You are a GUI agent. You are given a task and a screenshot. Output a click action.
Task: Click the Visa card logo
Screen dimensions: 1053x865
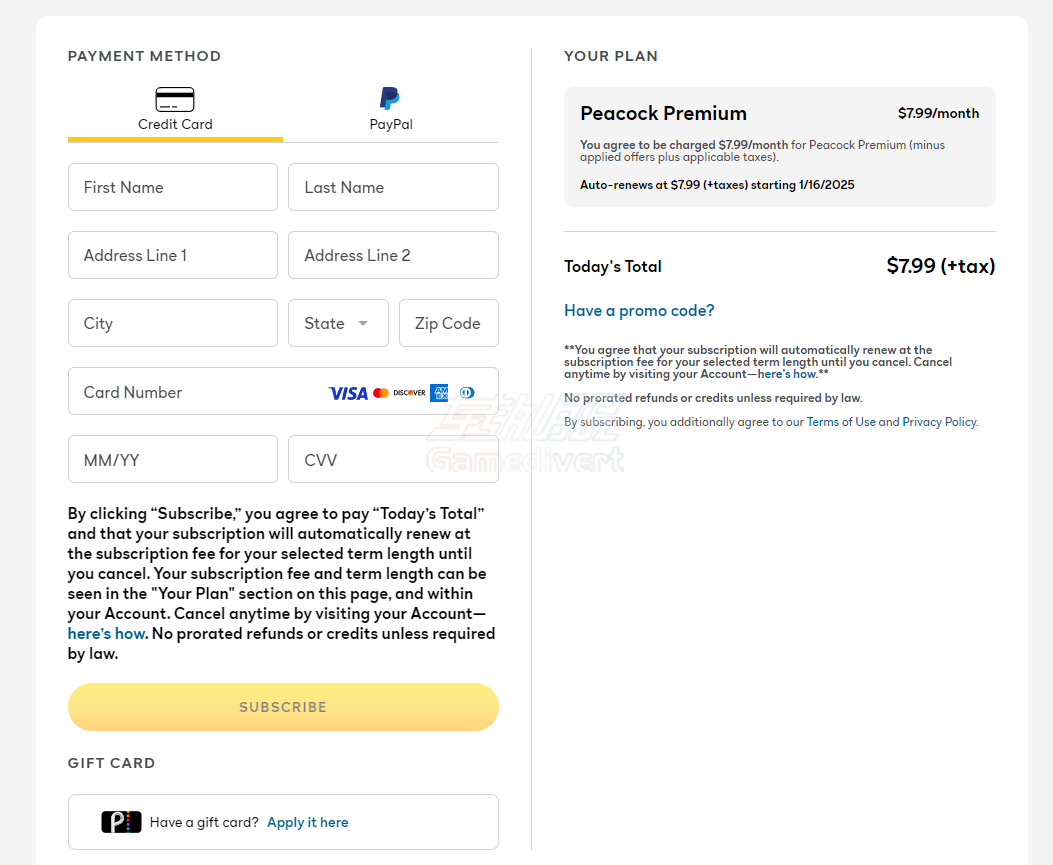(x=348, y=393)
